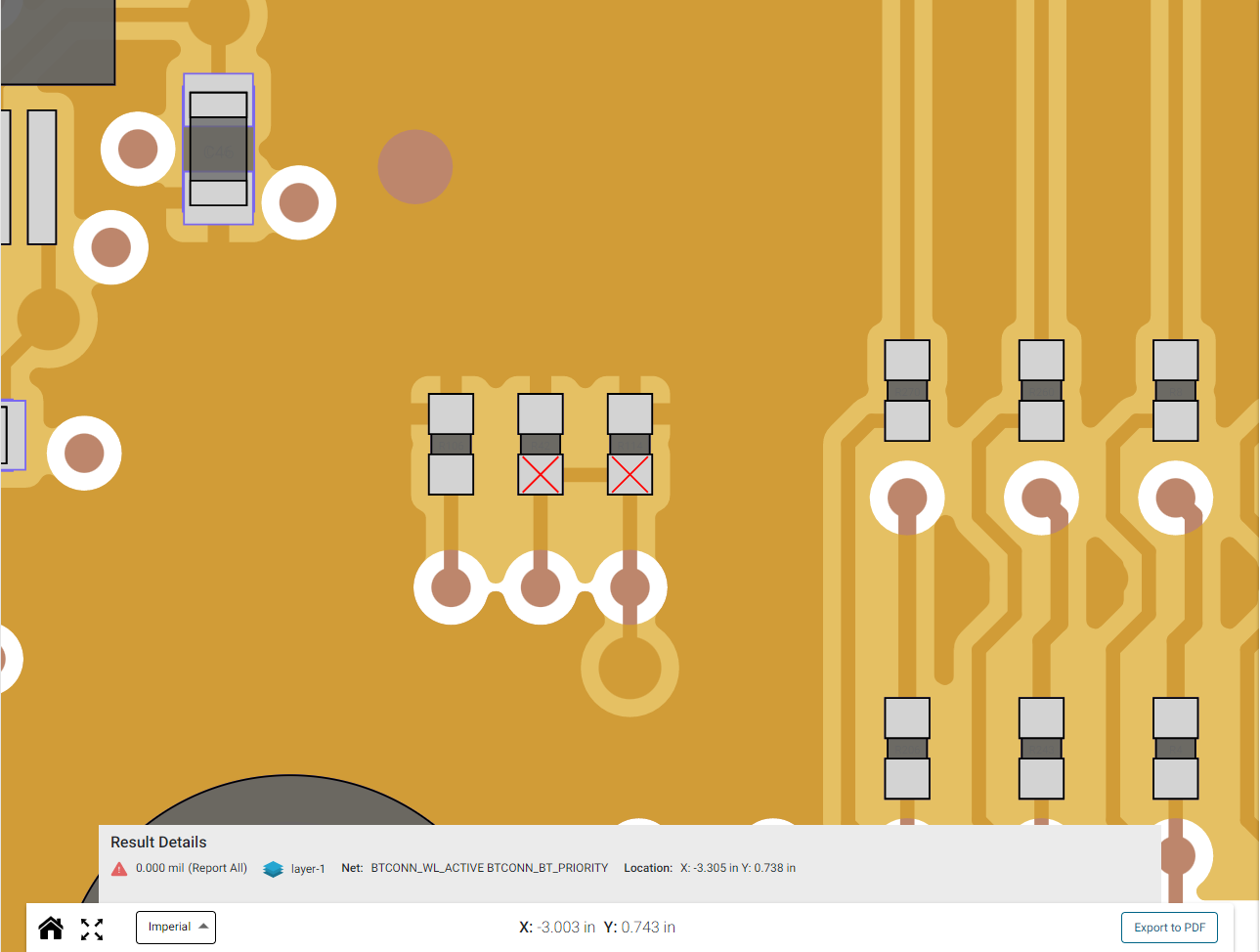The height and width of the screenshot is (952, 1260).
Task: Click location 'X: -3.305 in Y: 0.738 in'
Action: point(738,868)
